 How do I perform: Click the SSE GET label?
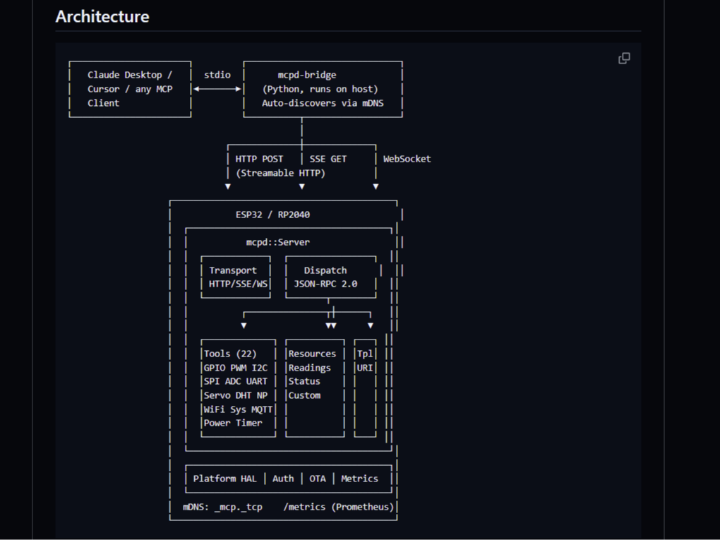329,159
